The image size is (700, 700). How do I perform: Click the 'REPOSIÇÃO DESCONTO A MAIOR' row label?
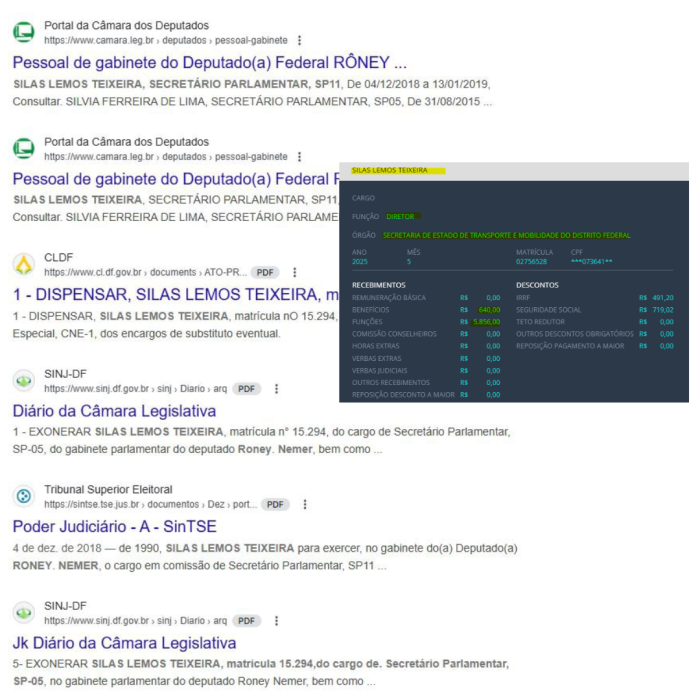coord(403,395)
